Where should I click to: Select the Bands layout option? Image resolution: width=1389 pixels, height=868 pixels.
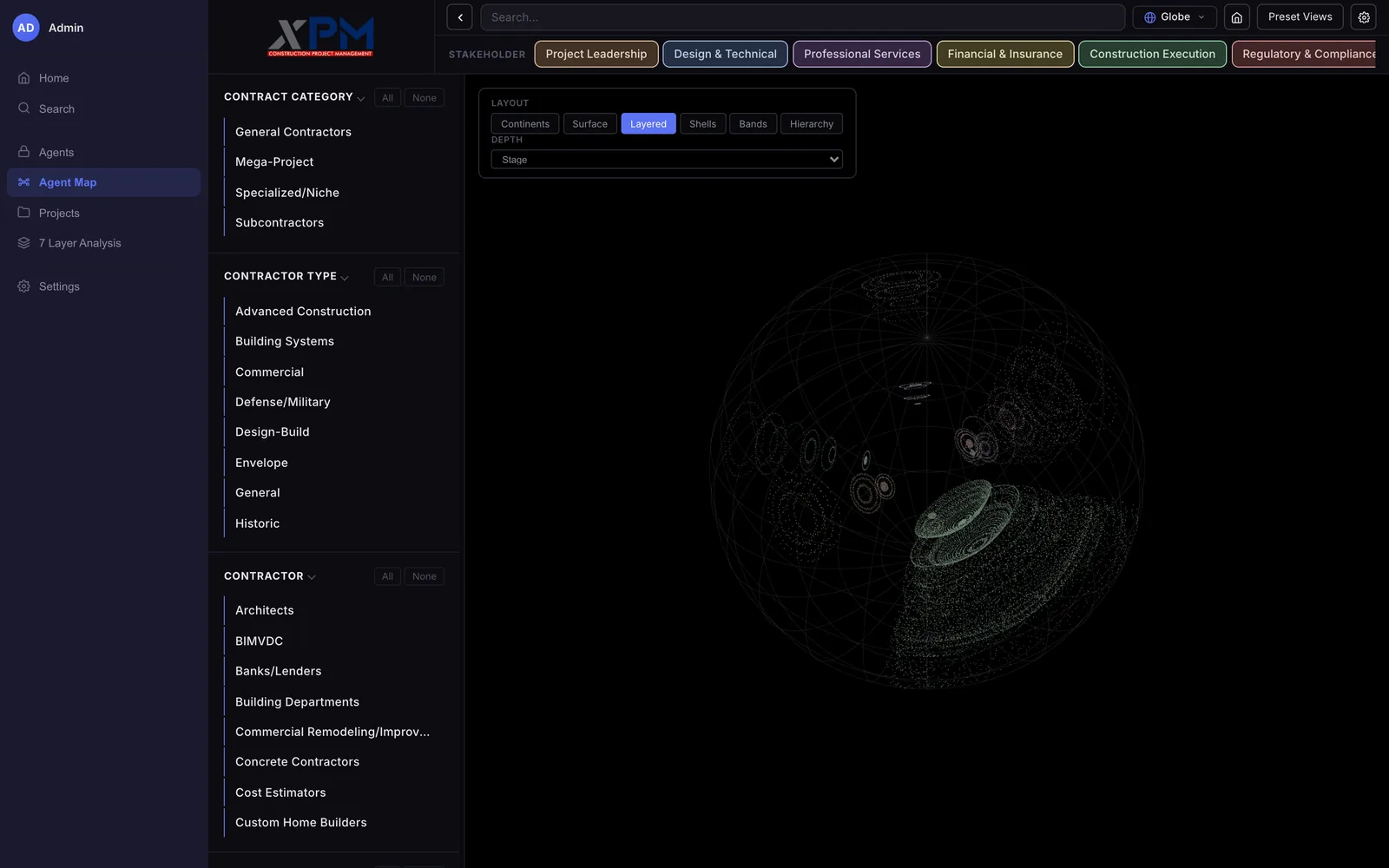(753, 124)
